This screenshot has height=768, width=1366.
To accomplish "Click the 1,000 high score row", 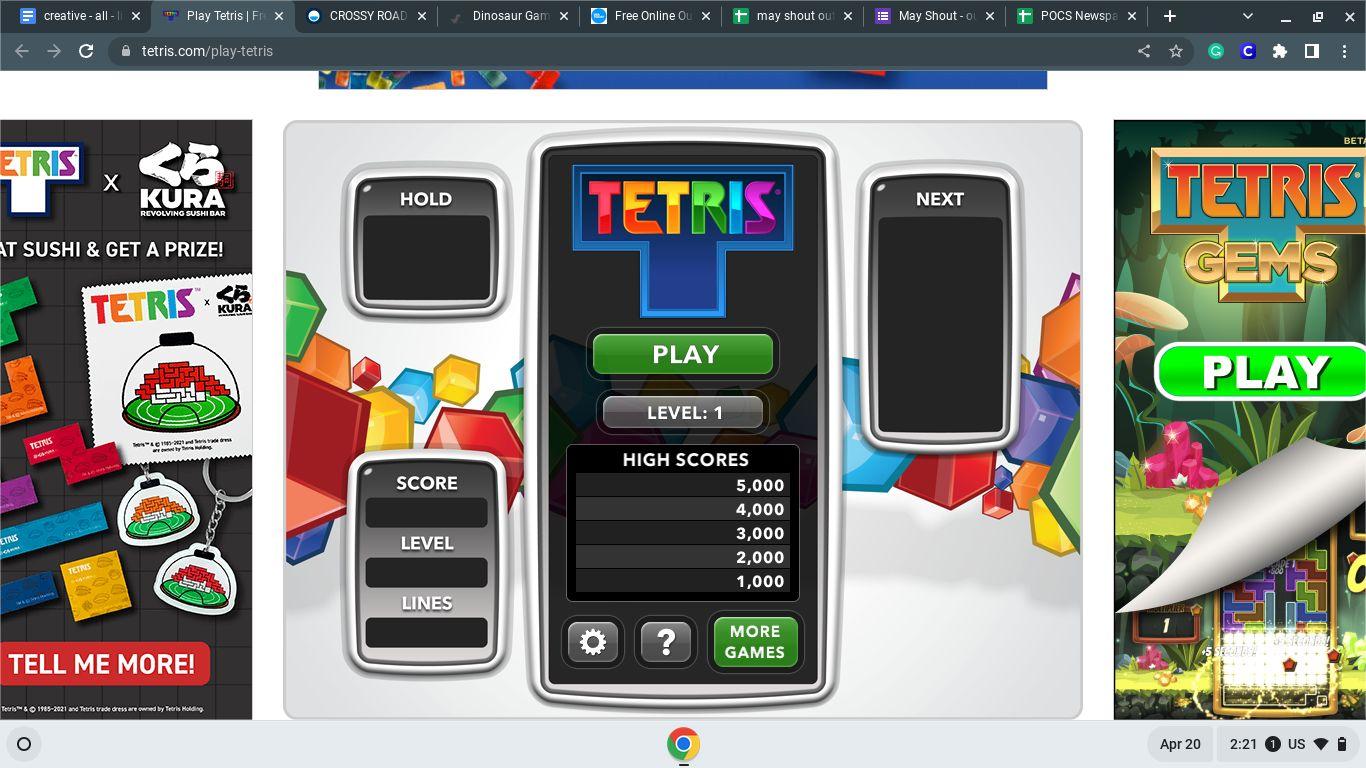I will pyautogui.click(x=682, y=581).
